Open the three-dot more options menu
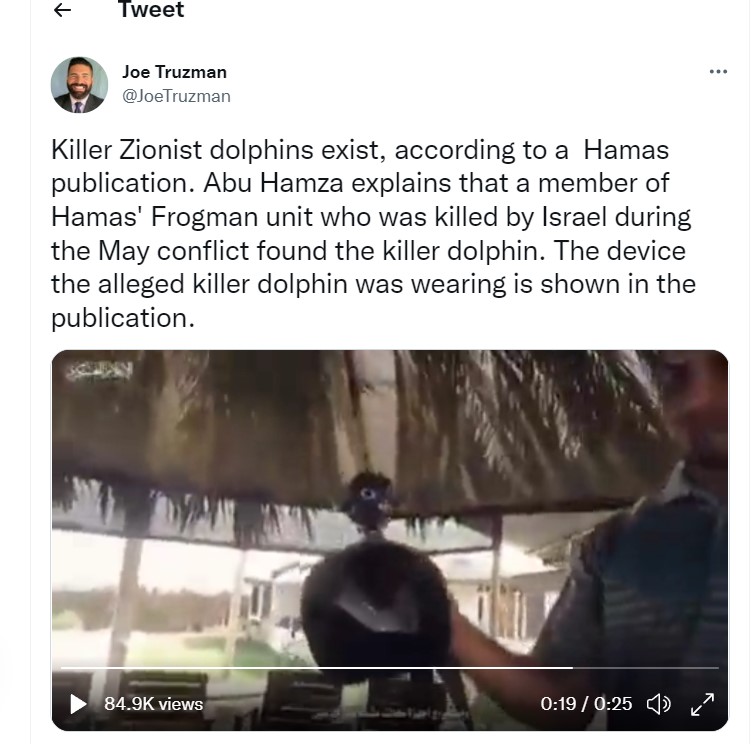The width and height of the screenshot is (753, 744). (x=718, y=72)
